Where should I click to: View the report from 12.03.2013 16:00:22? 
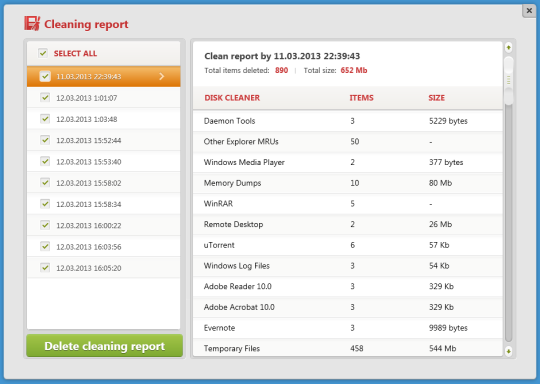pyautogui.click(x=104, y=226)
